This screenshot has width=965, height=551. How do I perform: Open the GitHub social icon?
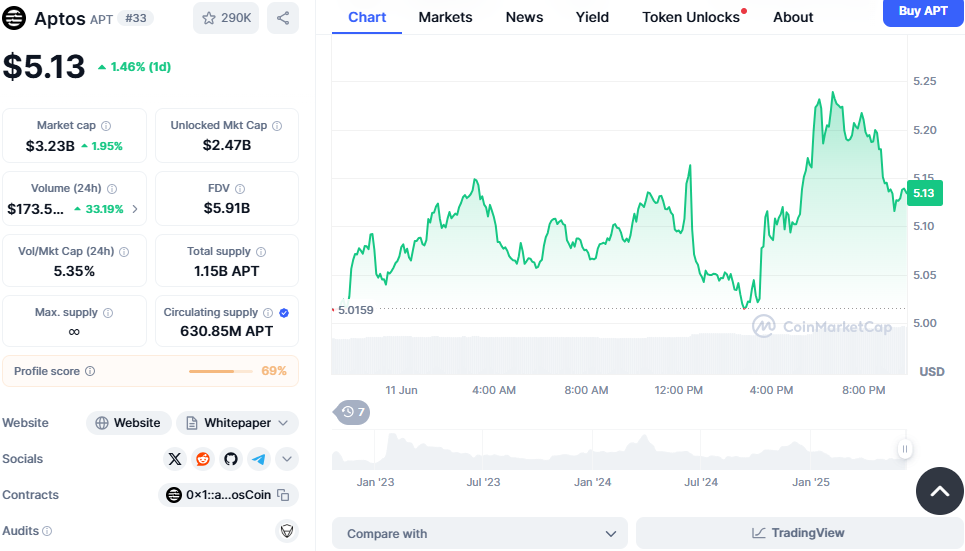point(231,459)
